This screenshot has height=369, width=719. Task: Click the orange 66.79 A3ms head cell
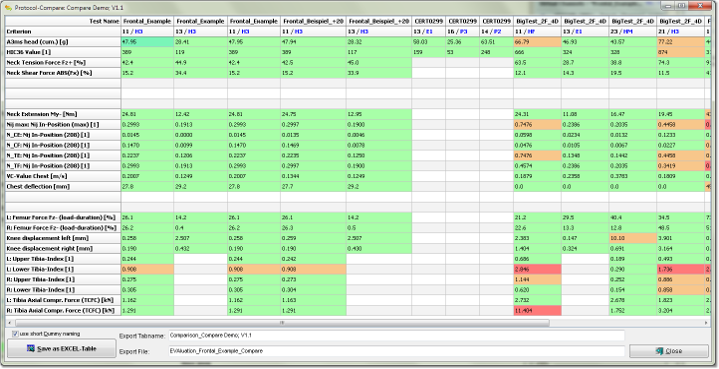pyautogui.click(x=537, y=42)
